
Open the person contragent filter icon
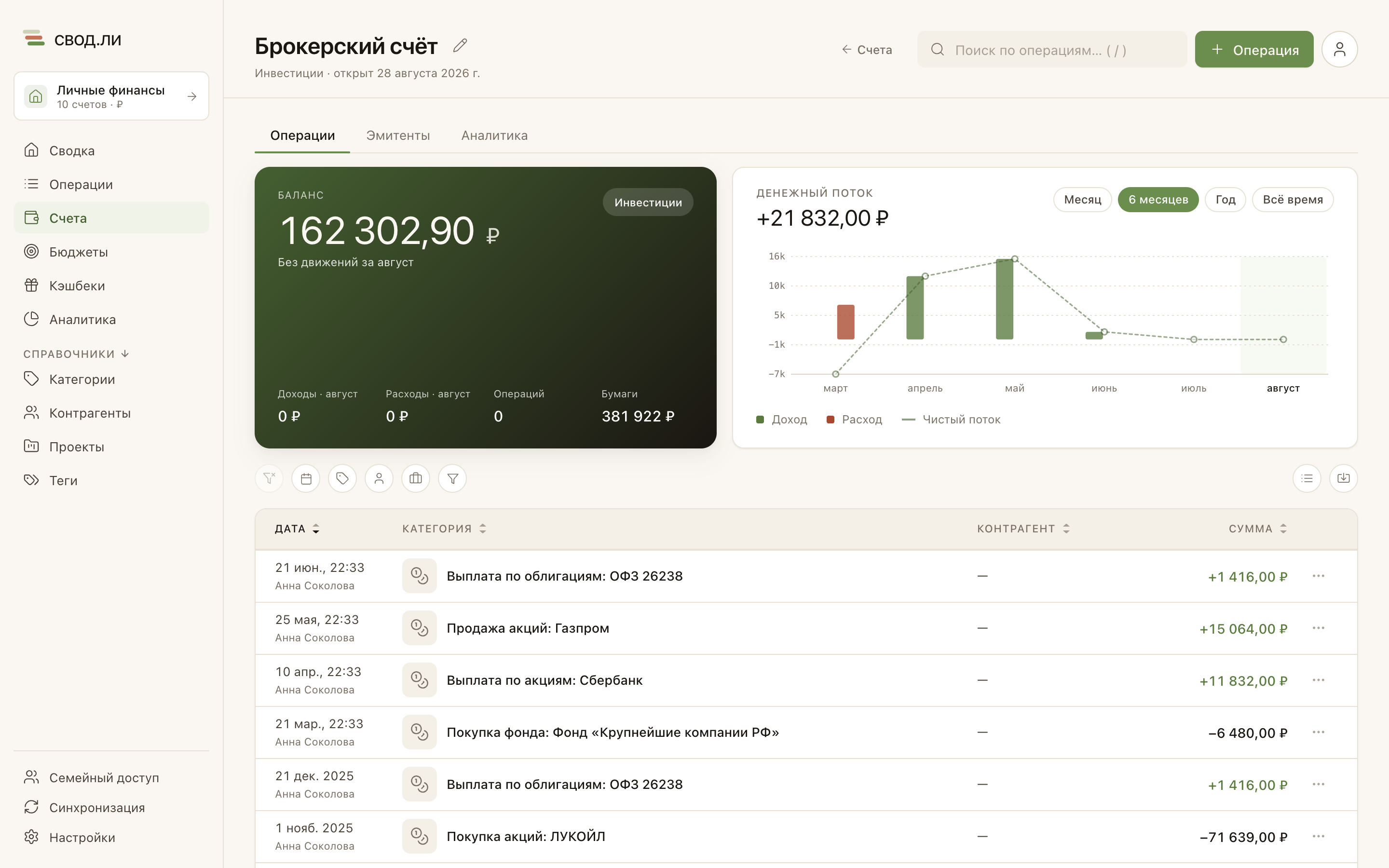[379, 478]
